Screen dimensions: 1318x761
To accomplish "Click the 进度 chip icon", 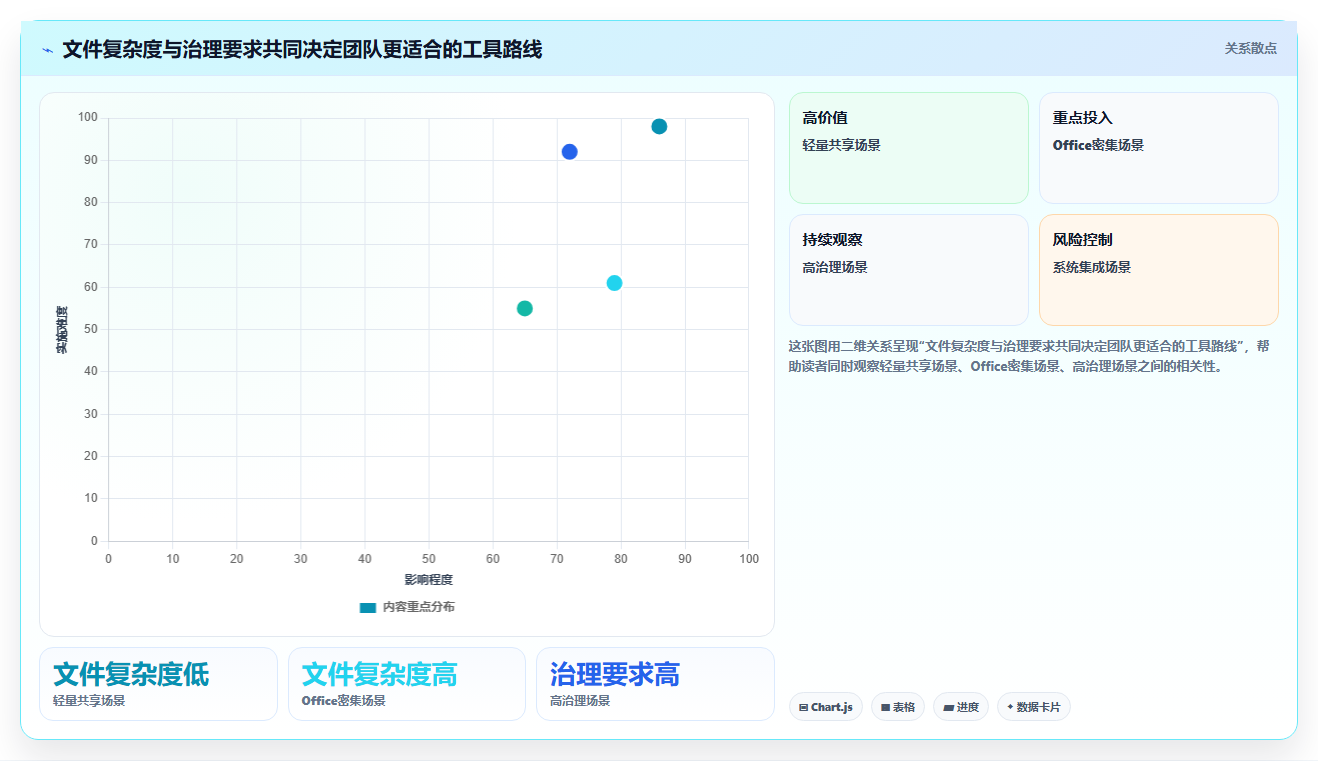I will pos(948,708).
